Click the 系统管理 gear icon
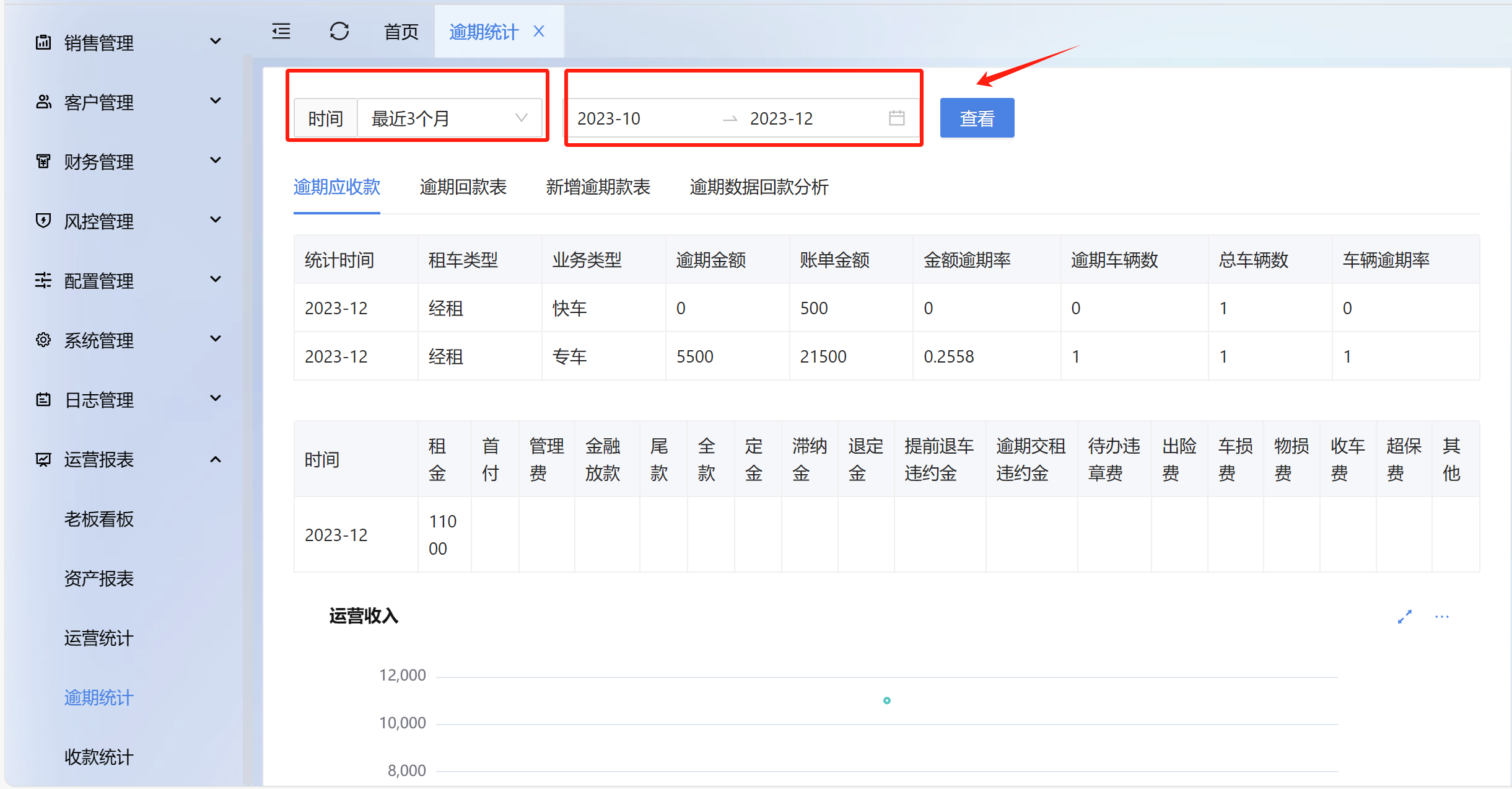This screenshot has width=1512, height=789. (x=43, y=340)
